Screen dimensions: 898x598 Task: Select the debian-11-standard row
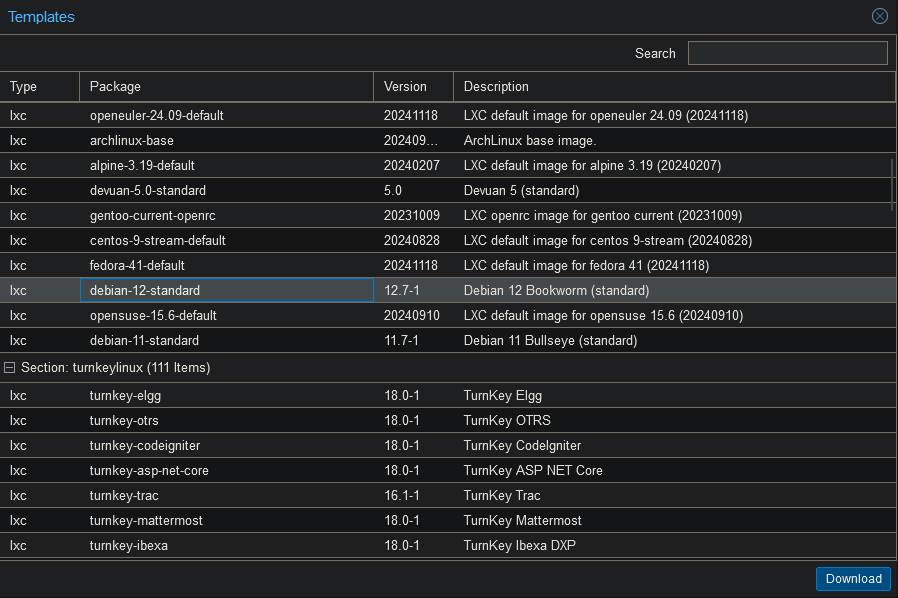tap(144, 340)
